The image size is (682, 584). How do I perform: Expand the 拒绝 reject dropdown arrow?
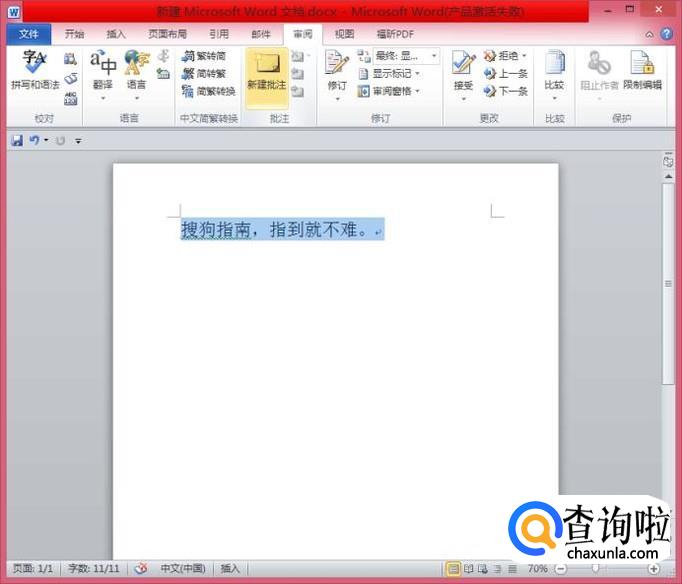525,56
